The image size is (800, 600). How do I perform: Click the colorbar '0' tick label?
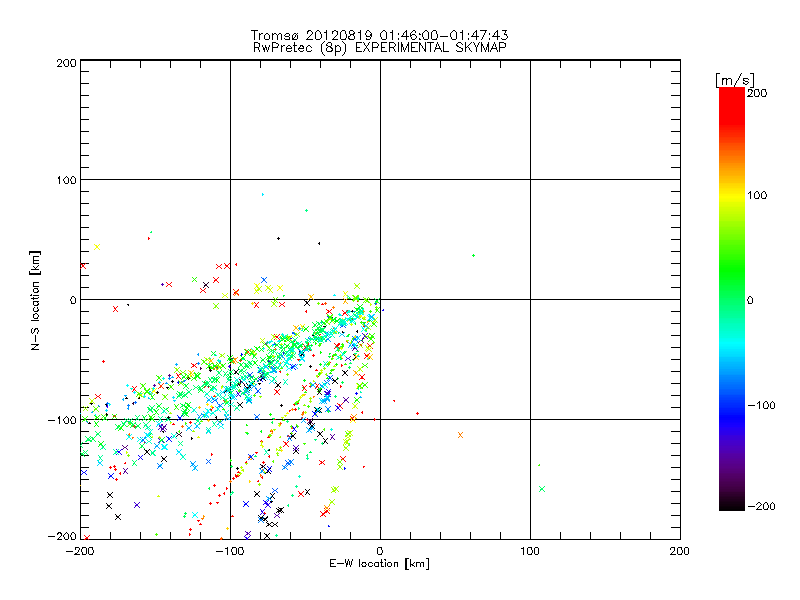point(750,300)
